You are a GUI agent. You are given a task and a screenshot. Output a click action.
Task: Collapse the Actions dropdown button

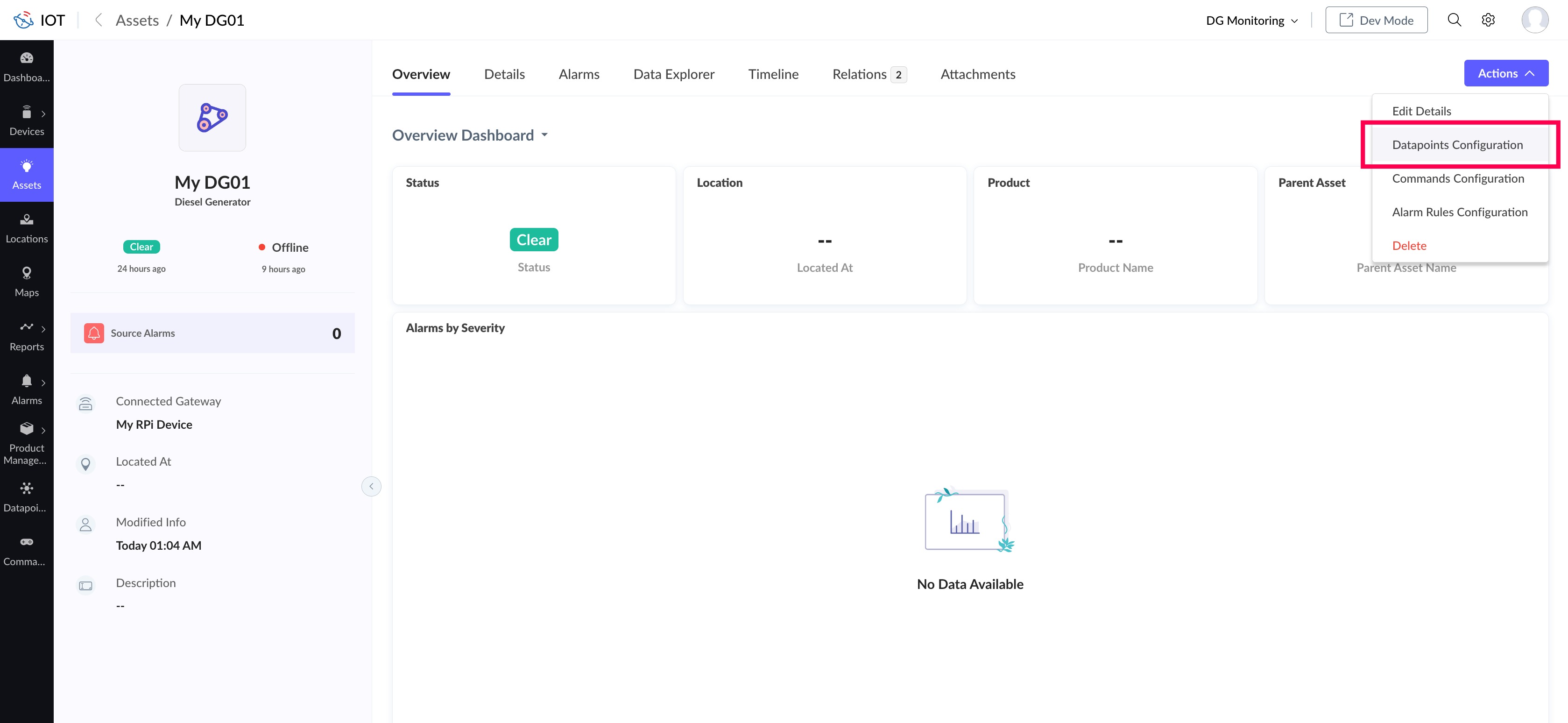coord(1505,73)
